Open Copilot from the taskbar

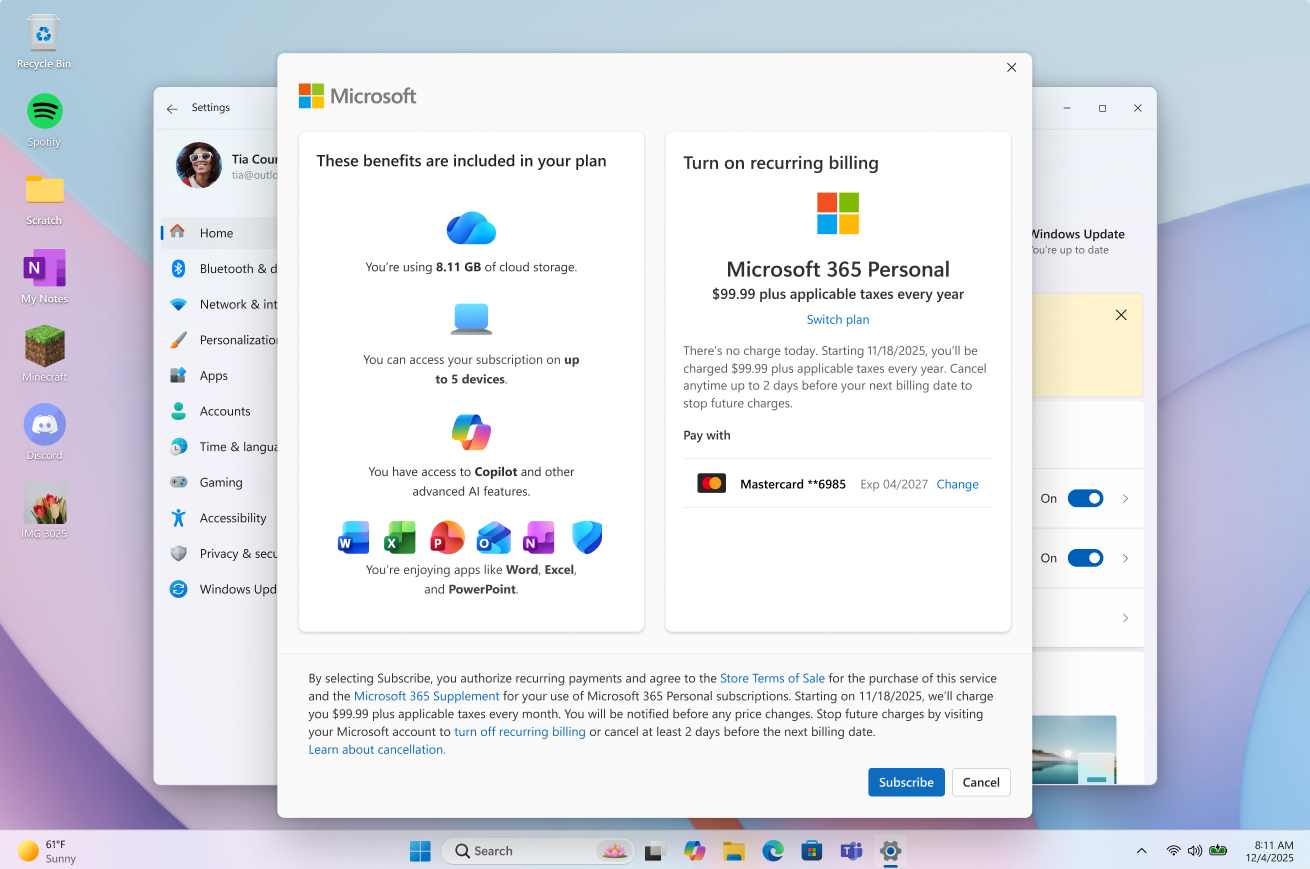click(x=695, y=851)
